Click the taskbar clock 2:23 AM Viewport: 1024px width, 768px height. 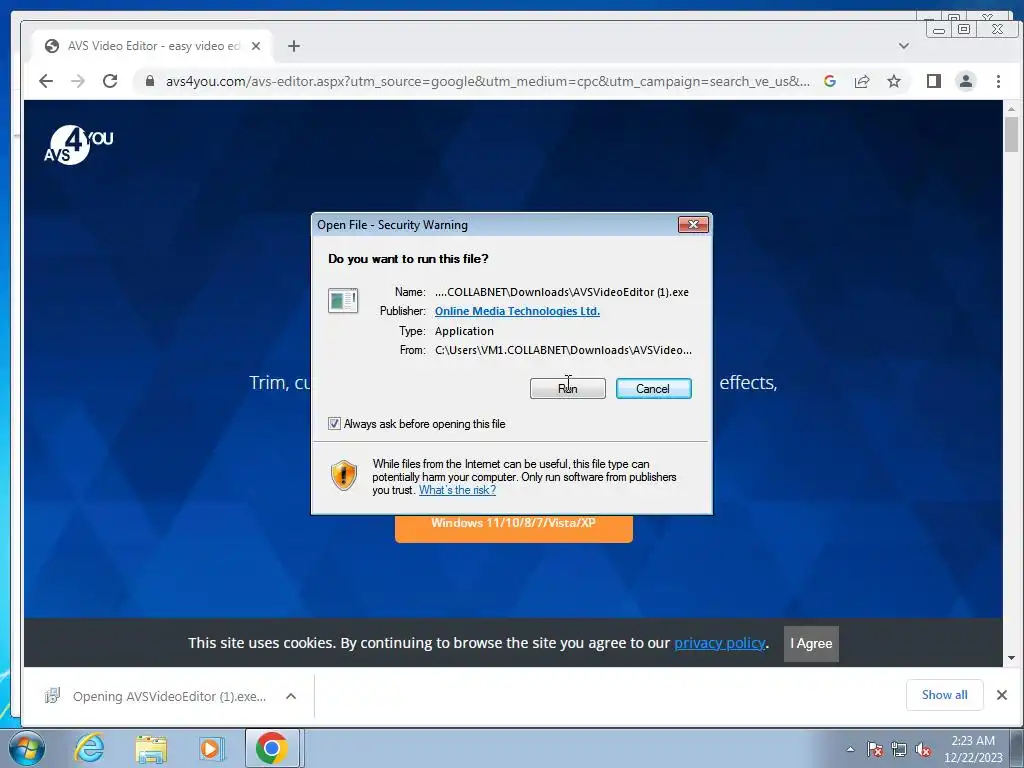(973, 741)
